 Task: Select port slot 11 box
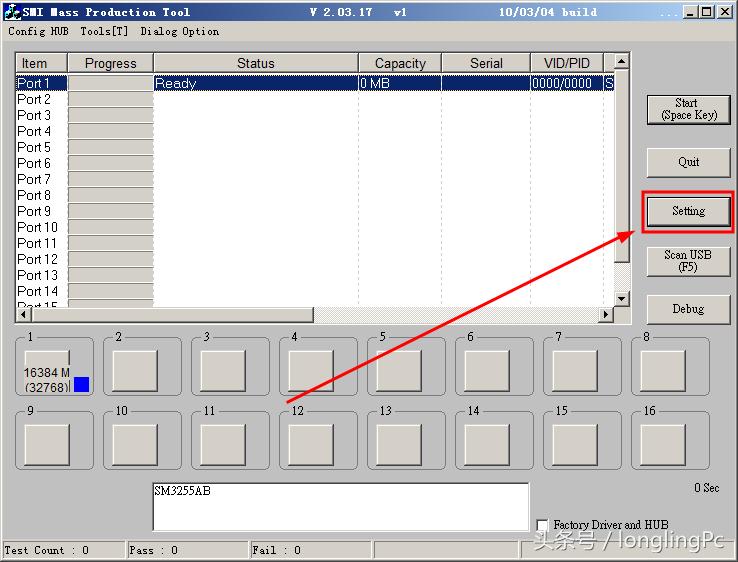(223, 445)
